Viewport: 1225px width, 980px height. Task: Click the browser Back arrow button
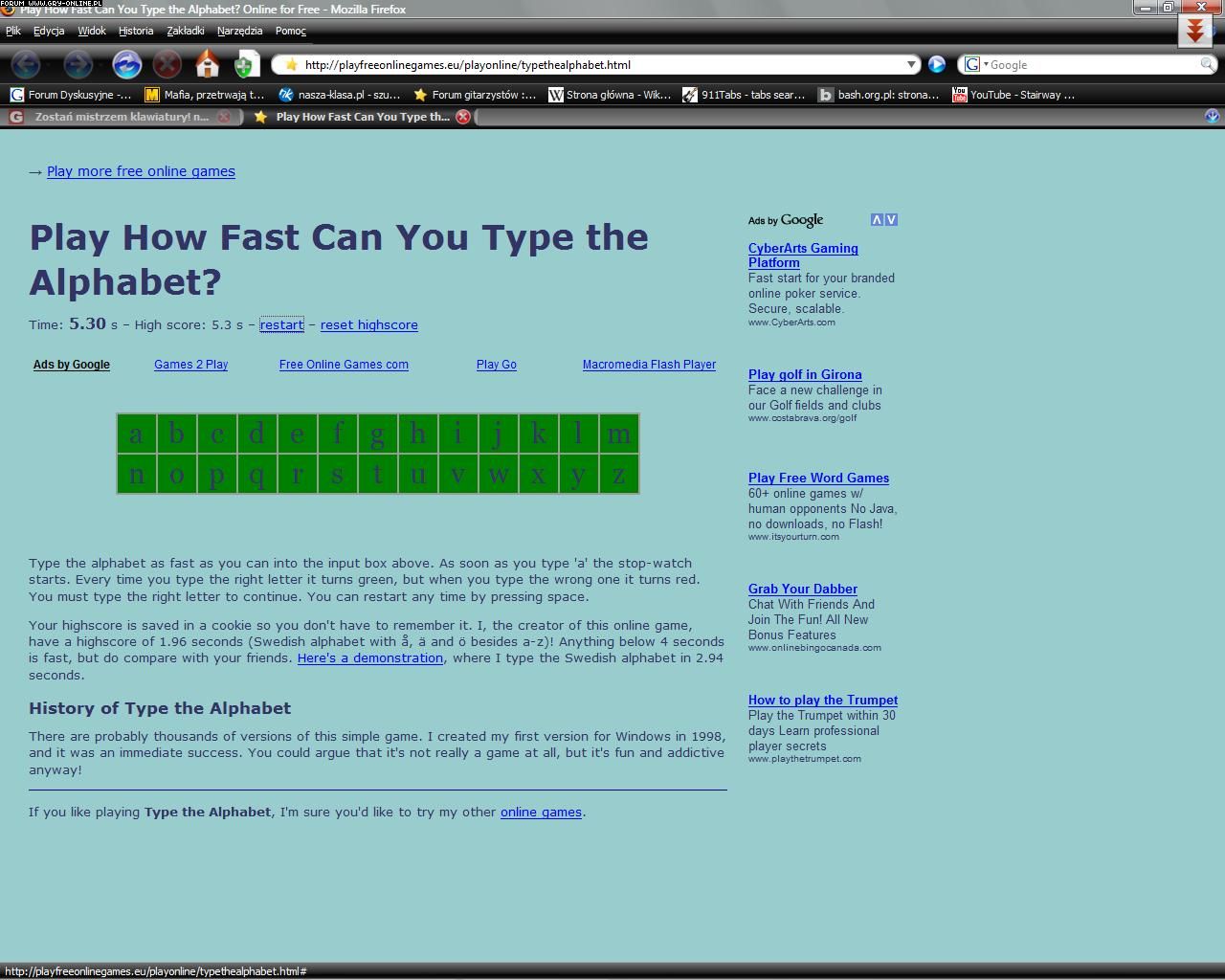click(x=26, y=64)
